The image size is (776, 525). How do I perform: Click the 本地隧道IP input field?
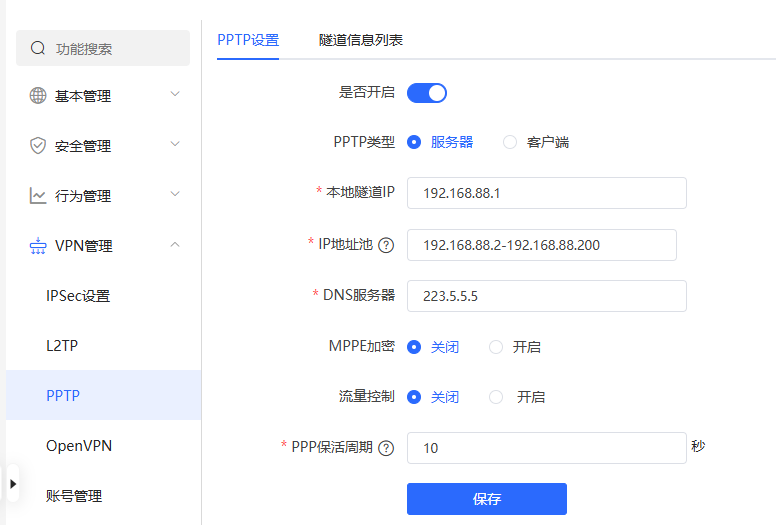coord(546,193)
